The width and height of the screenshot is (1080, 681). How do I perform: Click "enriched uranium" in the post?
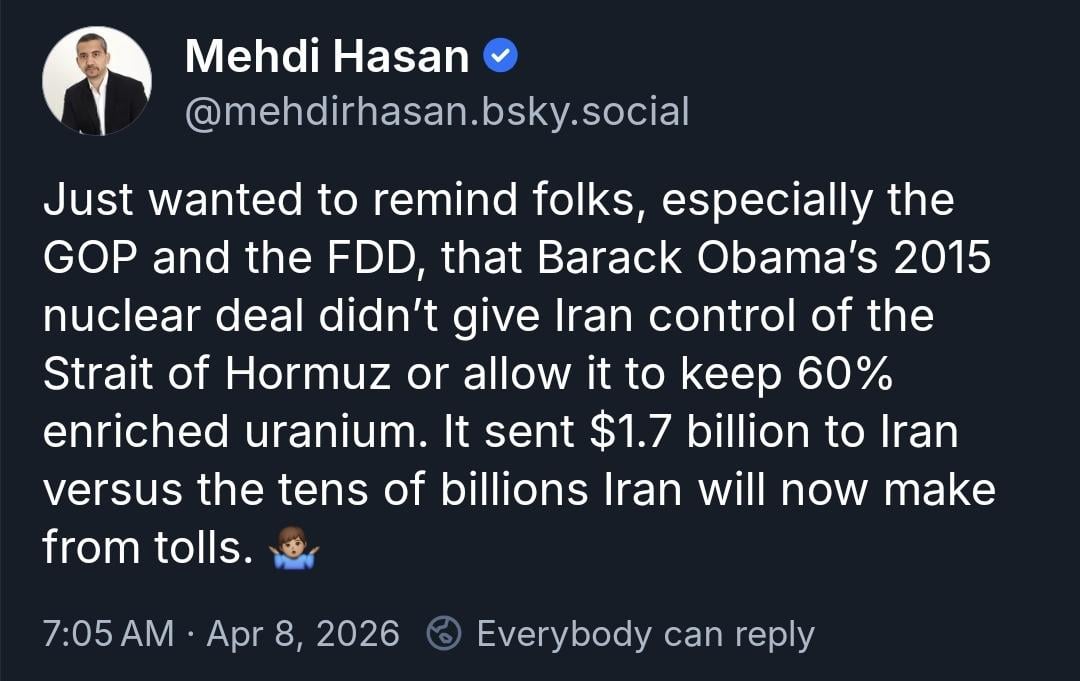tap(228, 432)
